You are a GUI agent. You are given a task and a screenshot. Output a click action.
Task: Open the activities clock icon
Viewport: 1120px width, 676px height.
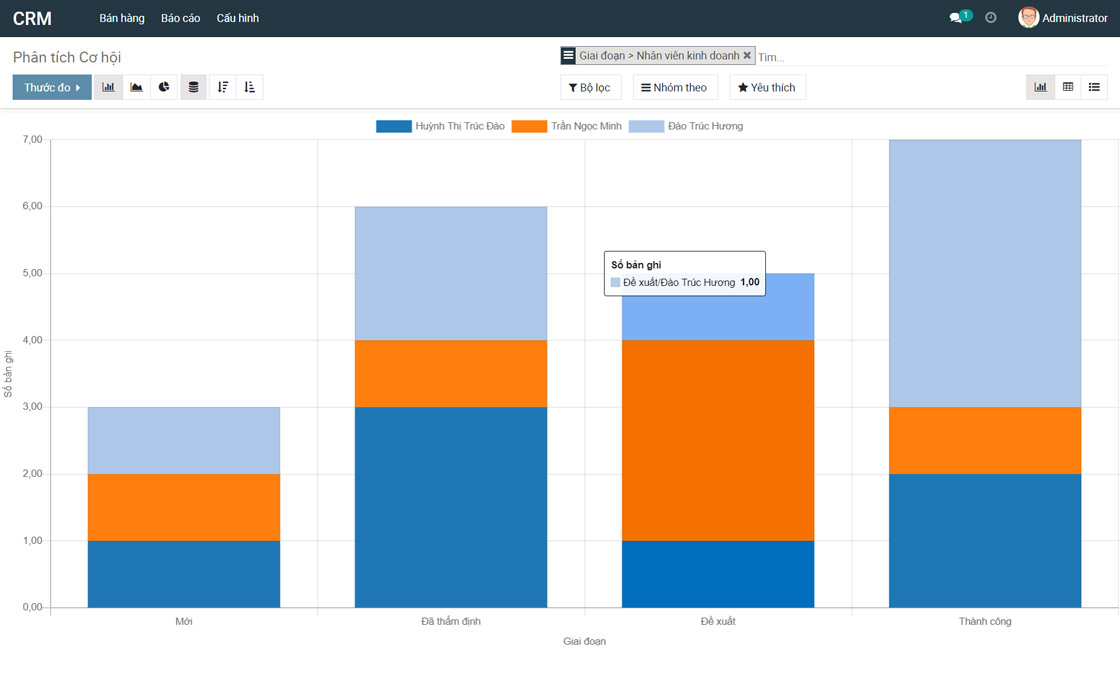[991, 18]
